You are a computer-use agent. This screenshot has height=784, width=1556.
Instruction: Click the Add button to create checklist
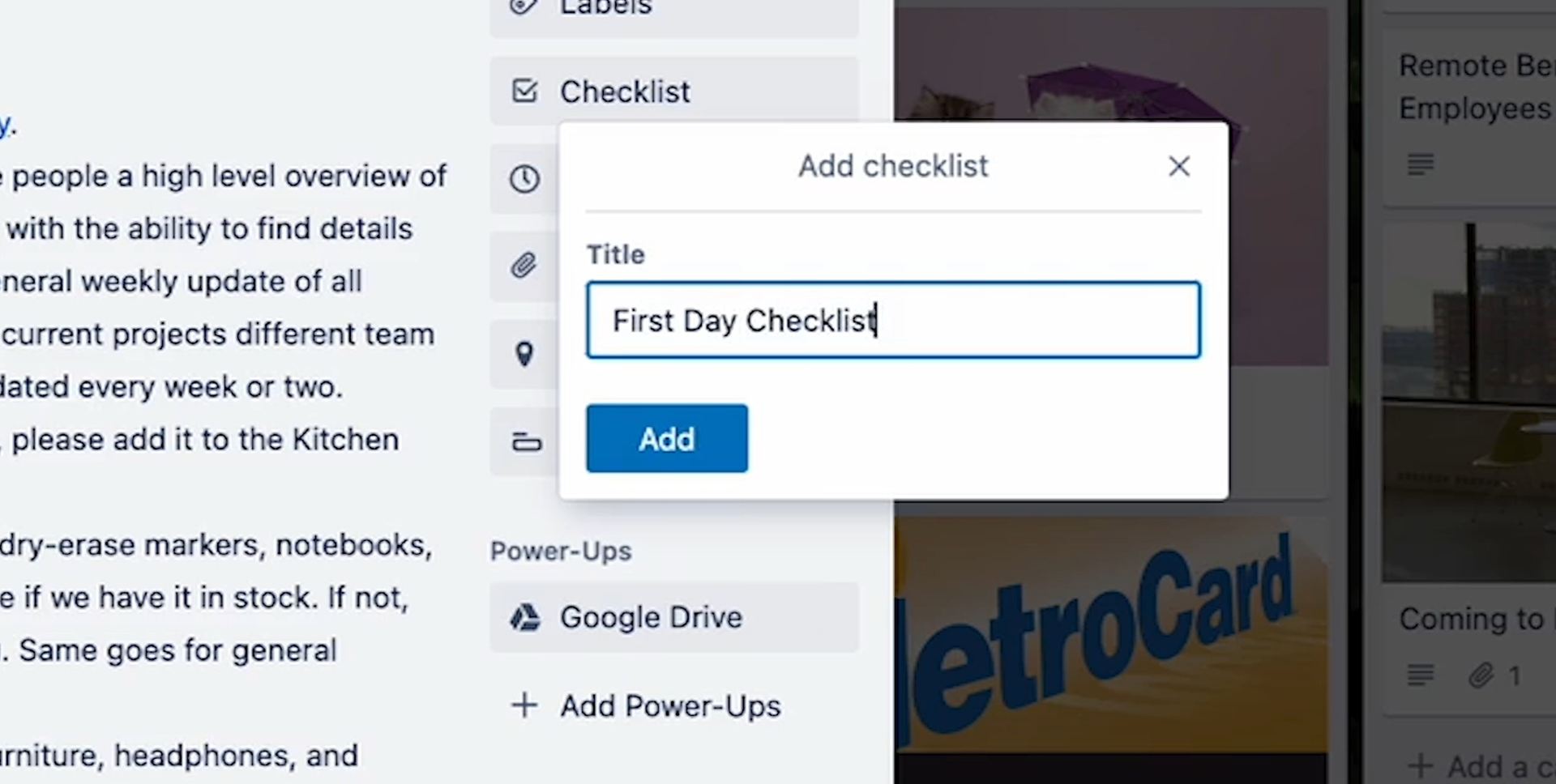click(x=667, y=438)
